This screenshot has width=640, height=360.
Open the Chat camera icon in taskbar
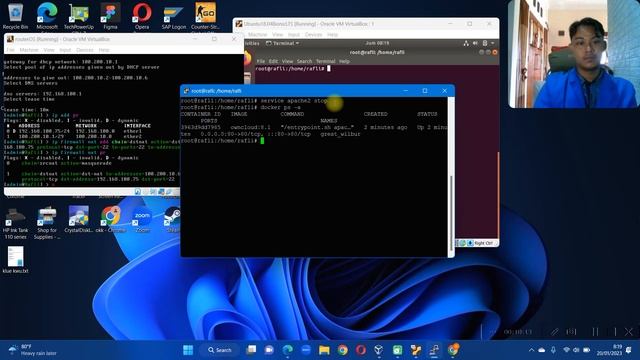pyautogui.click(x=269, y=350)
